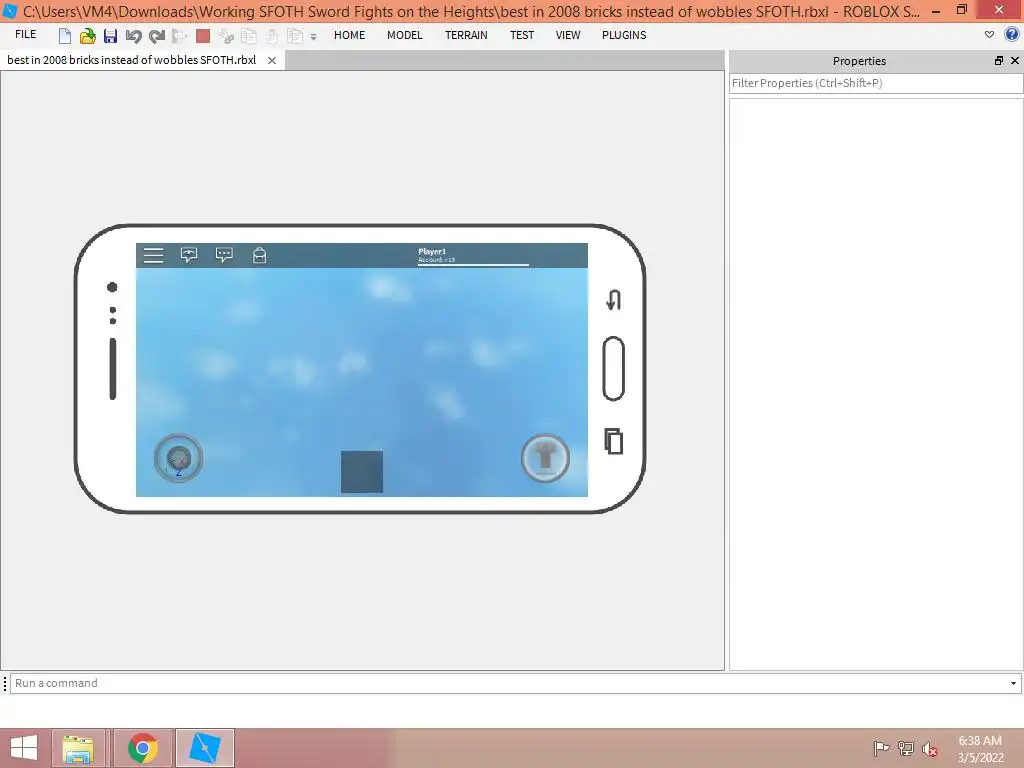Click the phone emulator recent apps button
Viewport: 1024px width, 768px height.
613,441
